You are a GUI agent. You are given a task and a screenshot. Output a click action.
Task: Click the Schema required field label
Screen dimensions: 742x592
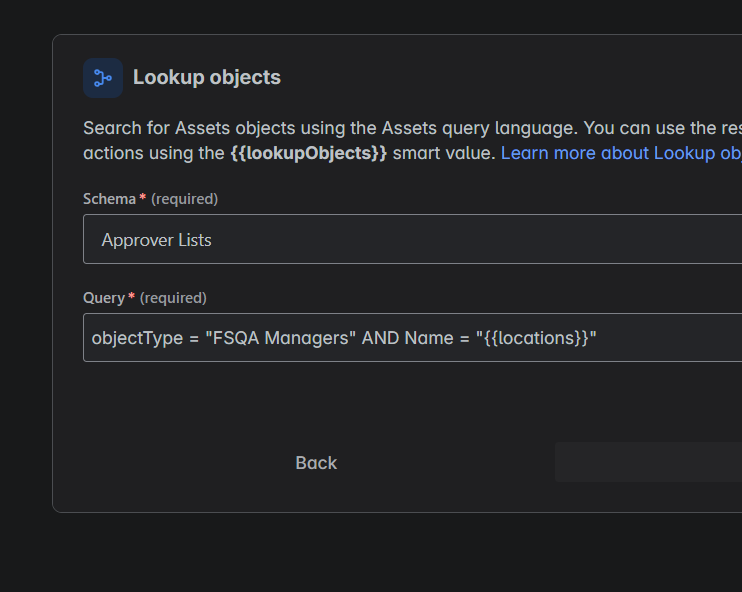[x=150, y=199]
